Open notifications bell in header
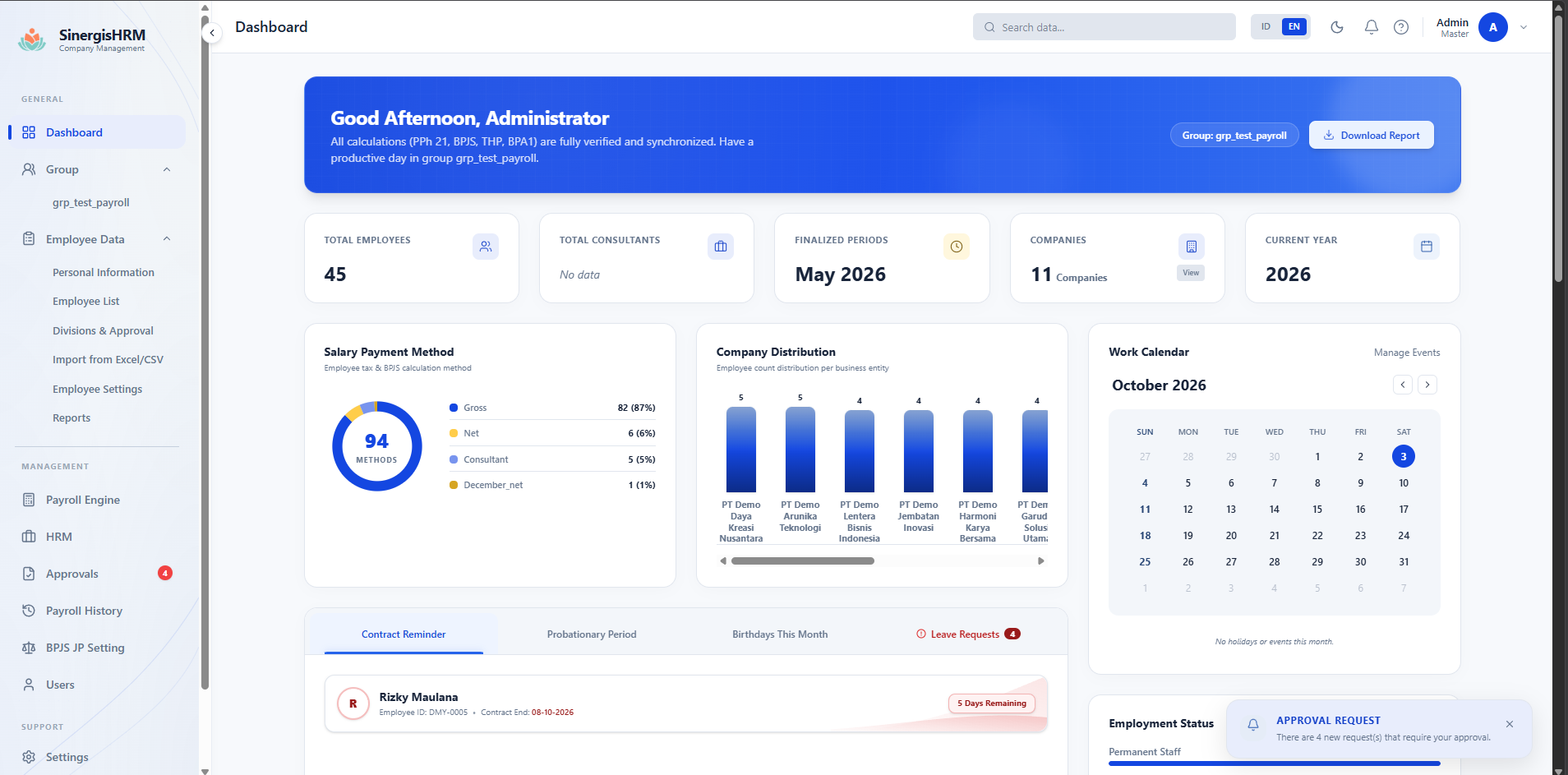The width and height of the screenshot is (1568, 775). (x=1372, y=27)
